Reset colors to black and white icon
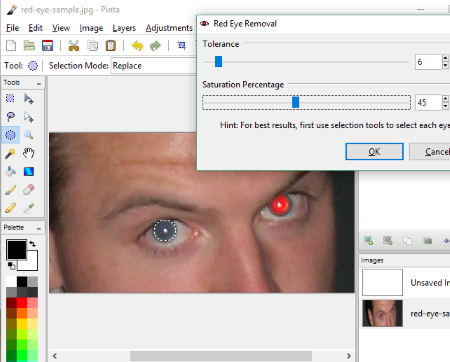Screen dimensions: 450x362 tap(11, 266)
